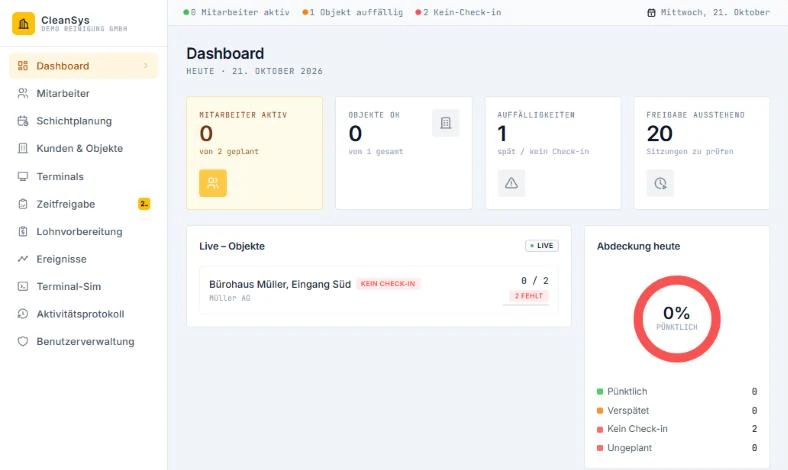Click the 2 FEHLT red badge

(x=529, y=296)
